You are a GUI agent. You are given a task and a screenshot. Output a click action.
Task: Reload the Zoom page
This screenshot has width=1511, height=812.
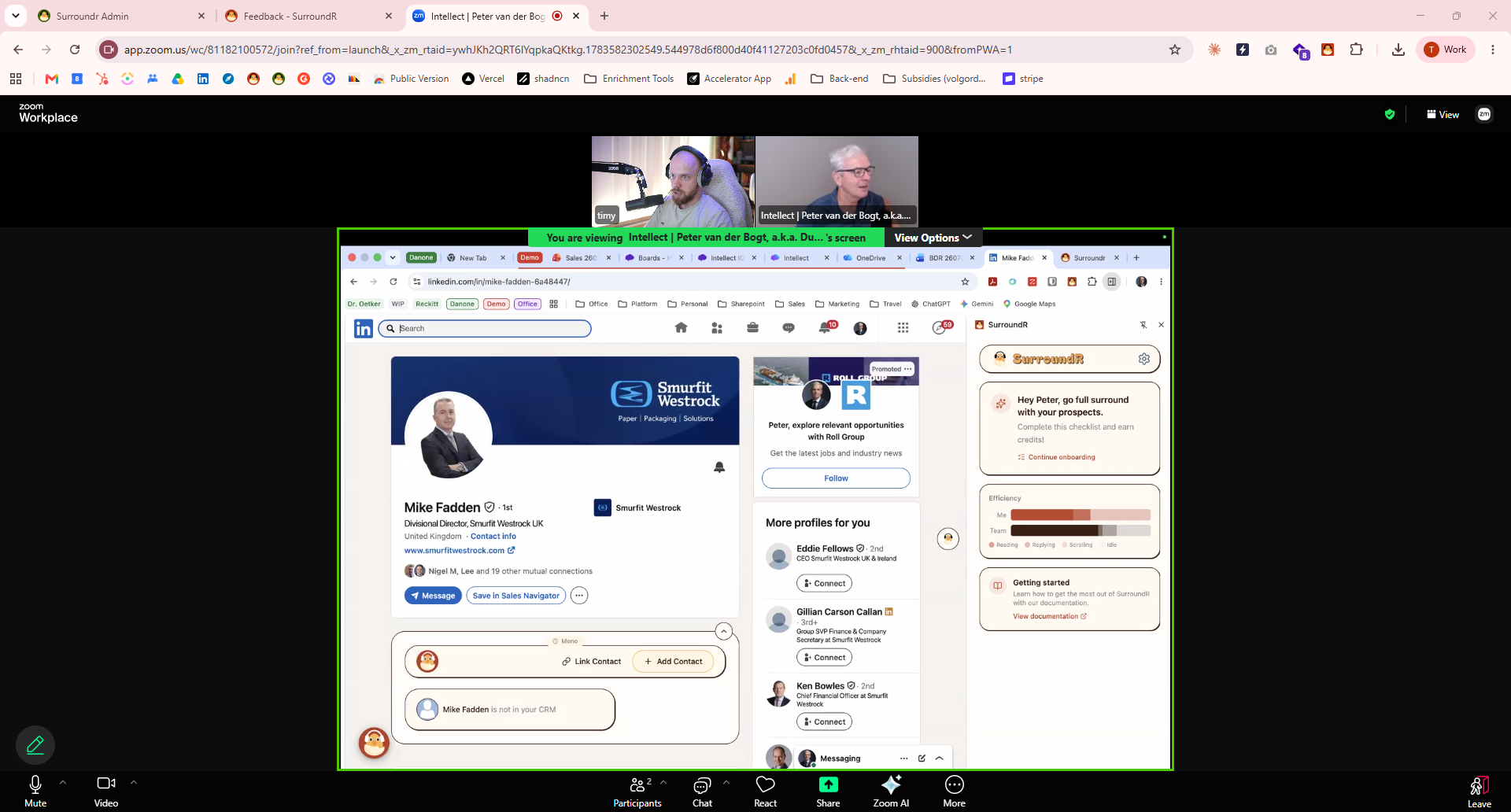75,50
